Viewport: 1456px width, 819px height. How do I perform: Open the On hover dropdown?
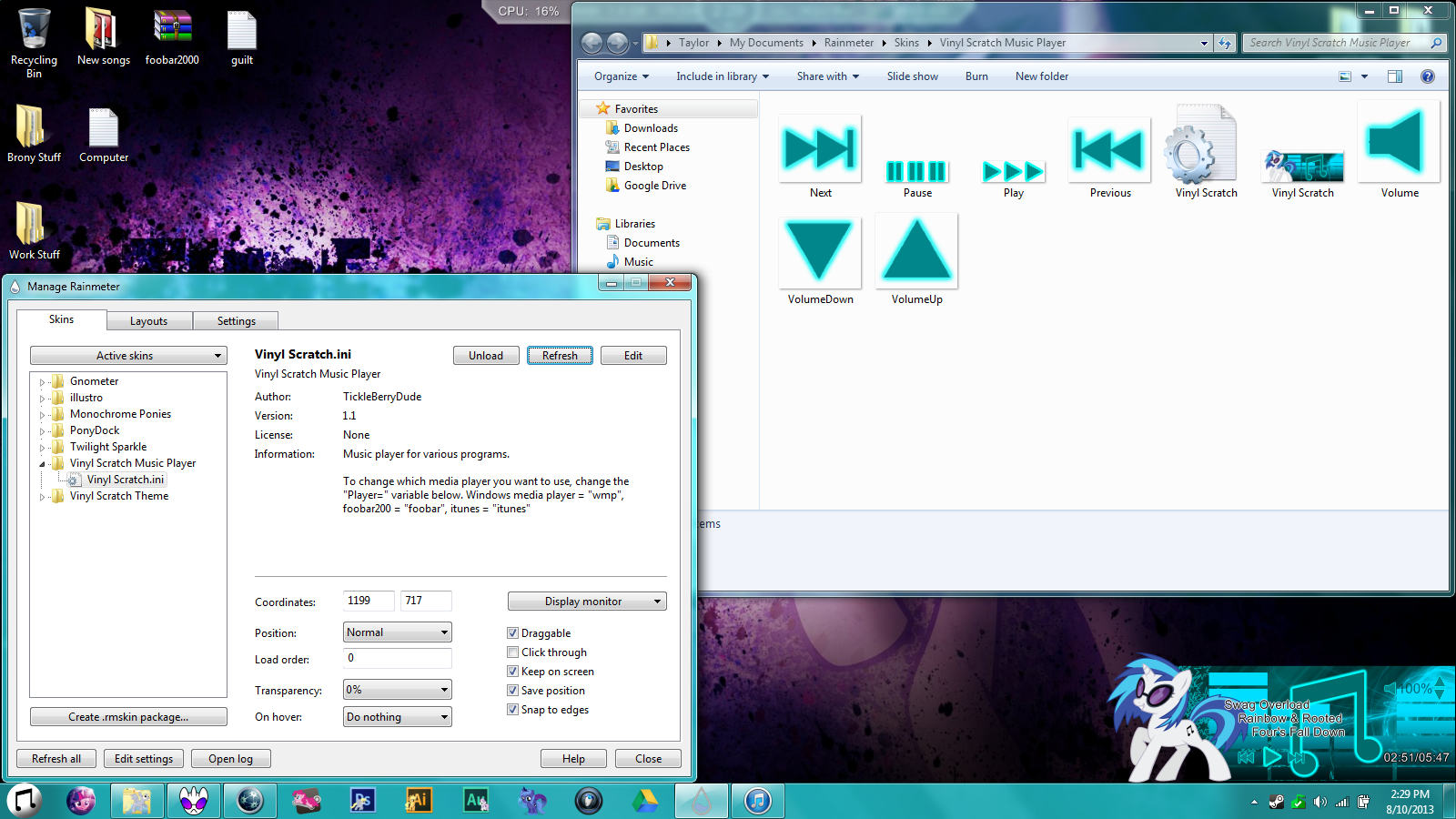point(397,717)
